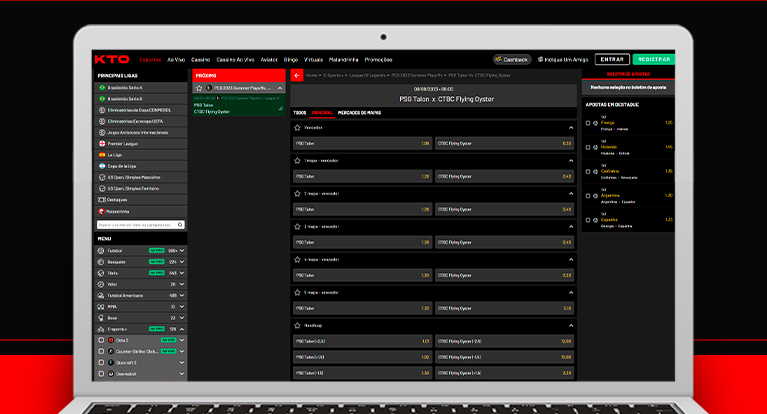The width and height of the screenshot is (767, 414).
Task: Click the KTO logo
Action: point(112,60)
